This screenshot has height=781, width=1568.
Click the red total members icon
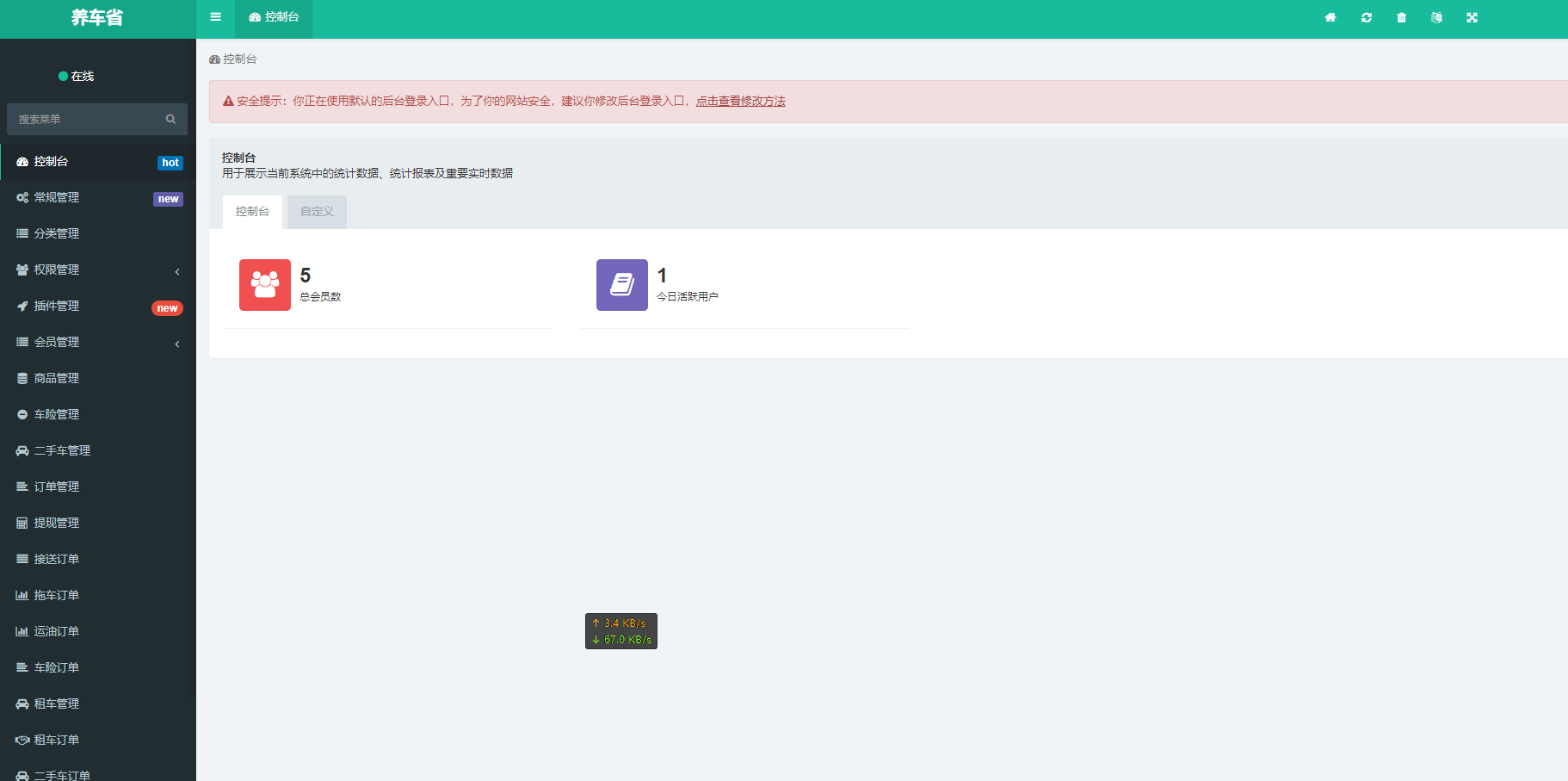(265, 285)
